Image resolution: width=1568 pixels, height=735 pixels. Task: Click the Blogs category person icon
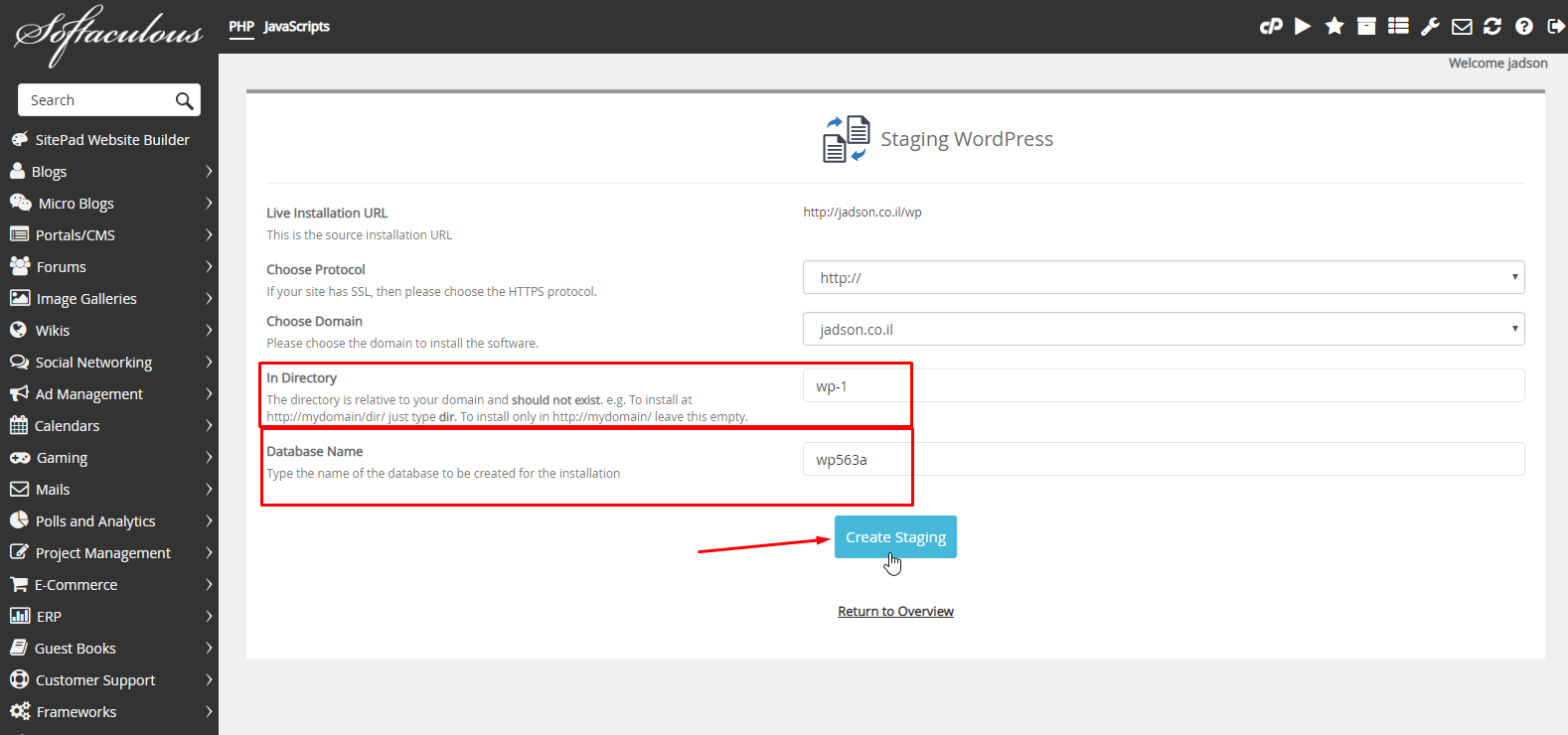(17, 171)
